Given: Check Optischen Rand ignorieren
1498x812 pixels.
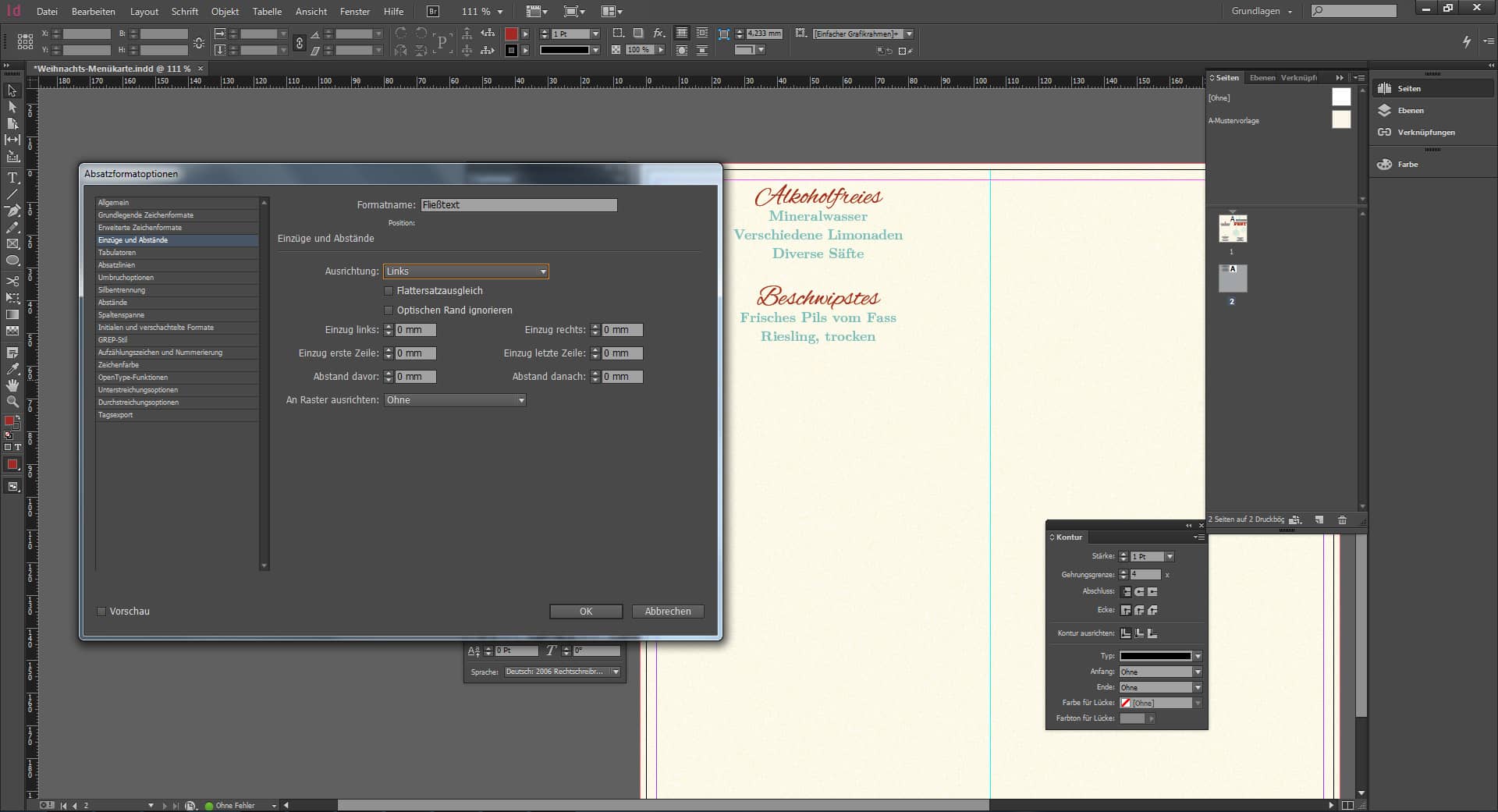Looking at the screenshot, I should point(389,310).
